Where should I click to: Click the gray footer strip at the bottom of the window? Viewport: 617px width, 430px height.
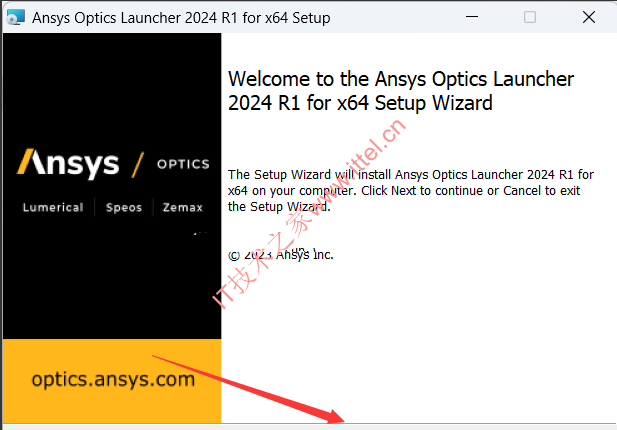tap(310, 427)
